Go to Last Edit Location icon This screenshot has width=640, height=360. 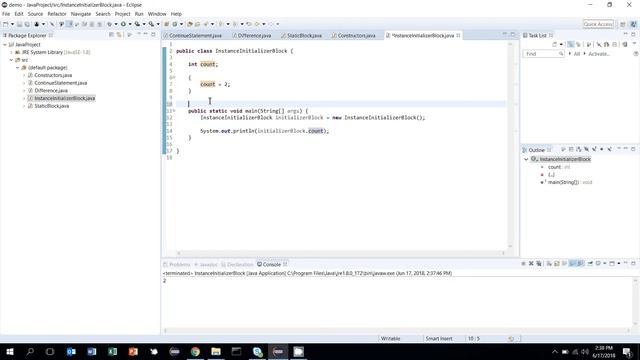click(x=249, y=24)
